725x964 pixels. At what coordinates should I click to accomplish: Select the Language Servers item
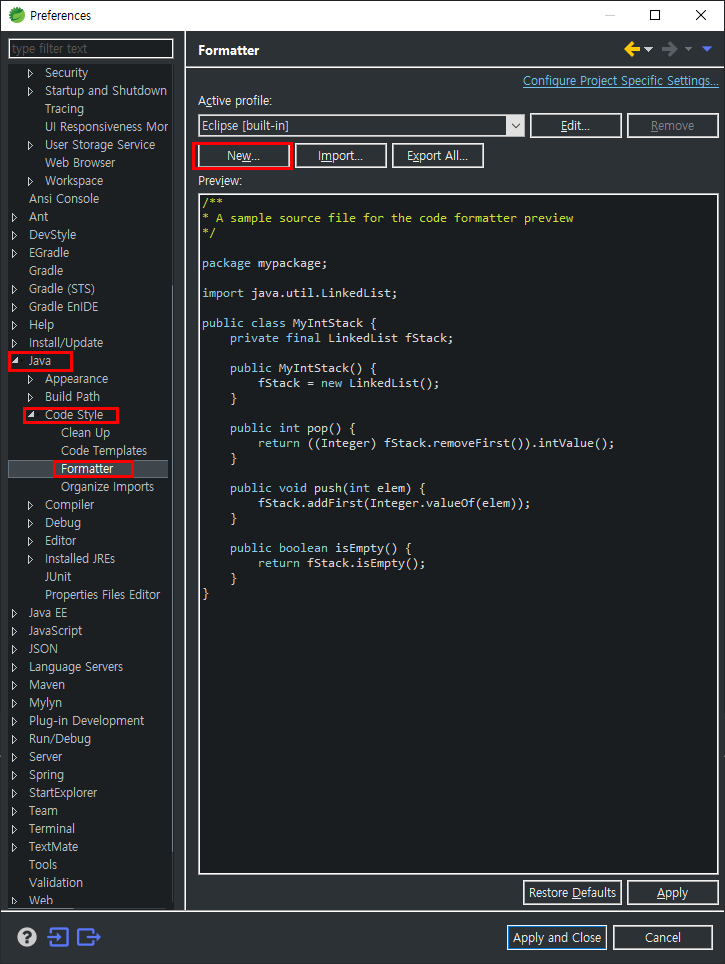76,667
